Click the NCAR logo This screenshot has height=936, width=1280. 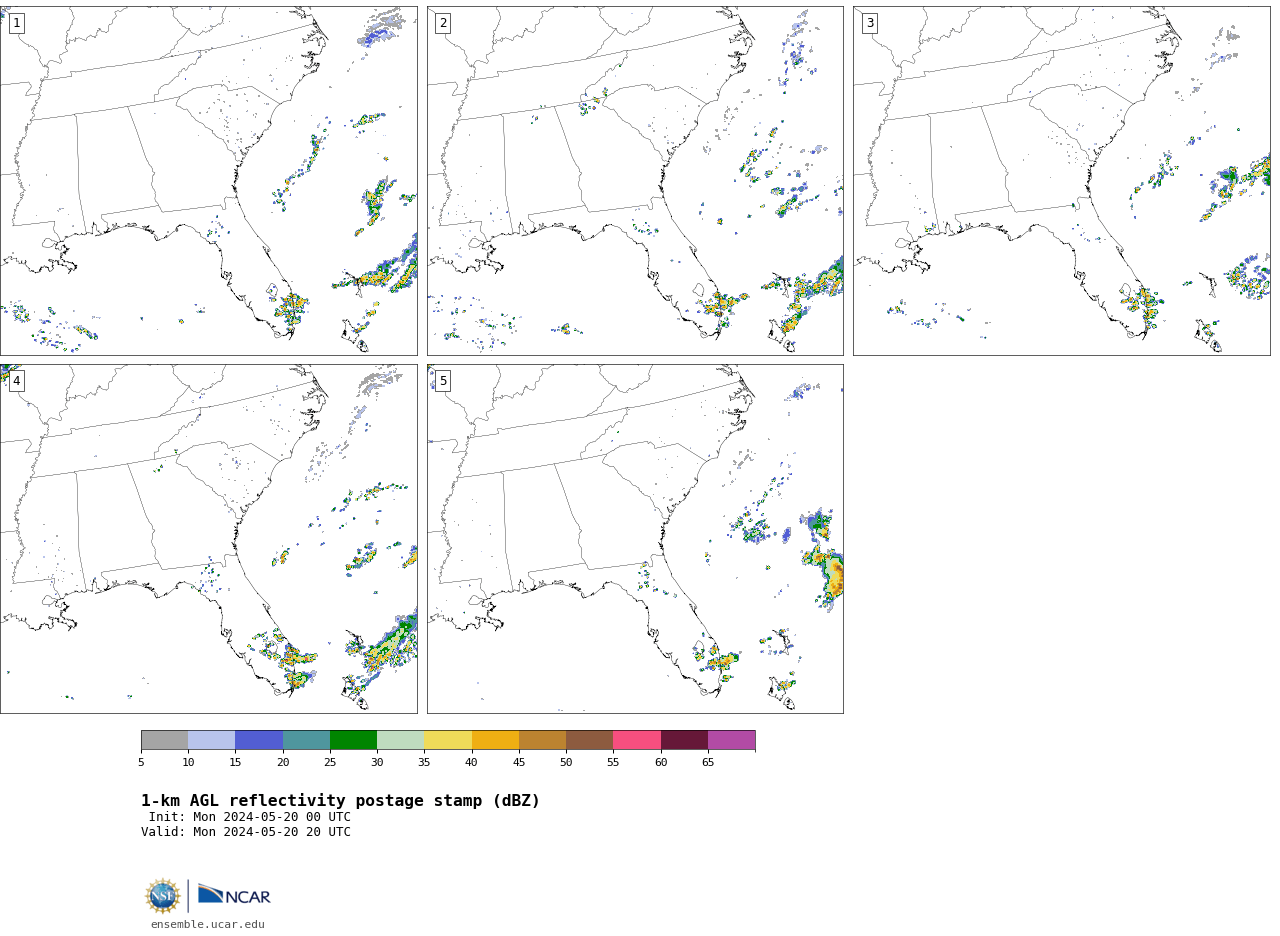(x=234, y=895)
